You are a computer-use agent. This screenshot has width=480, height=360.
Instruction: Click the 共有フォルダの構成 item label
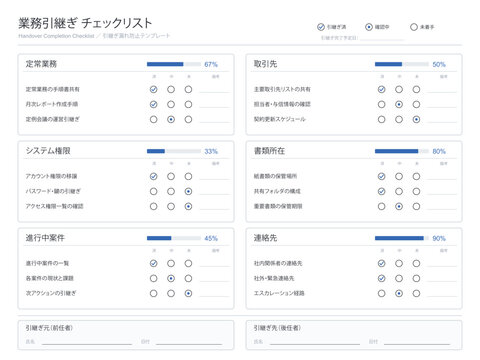tap(277, 191)
